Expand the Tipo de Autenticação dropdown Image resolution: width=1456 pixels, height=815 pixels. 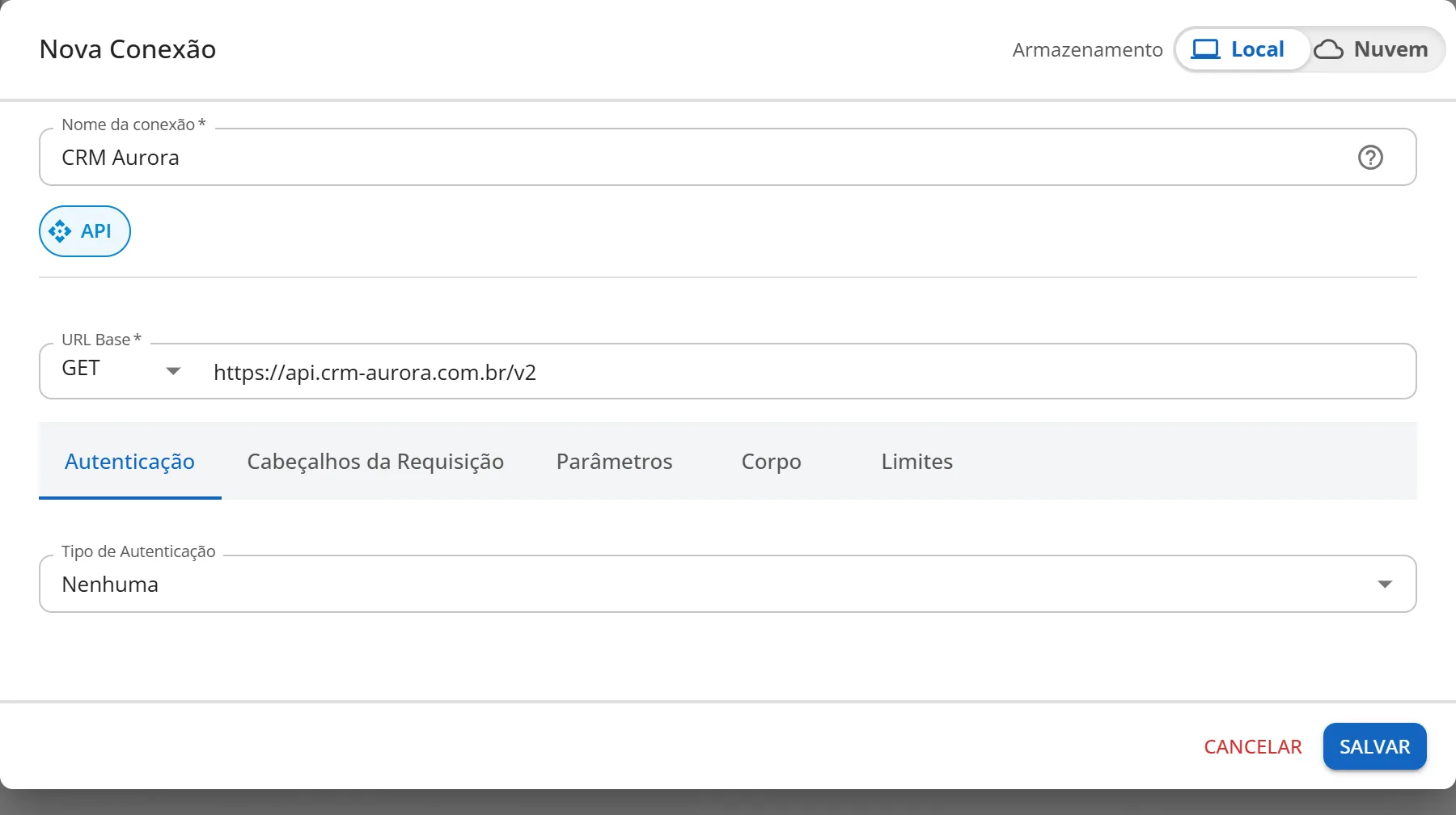[727, 584]
